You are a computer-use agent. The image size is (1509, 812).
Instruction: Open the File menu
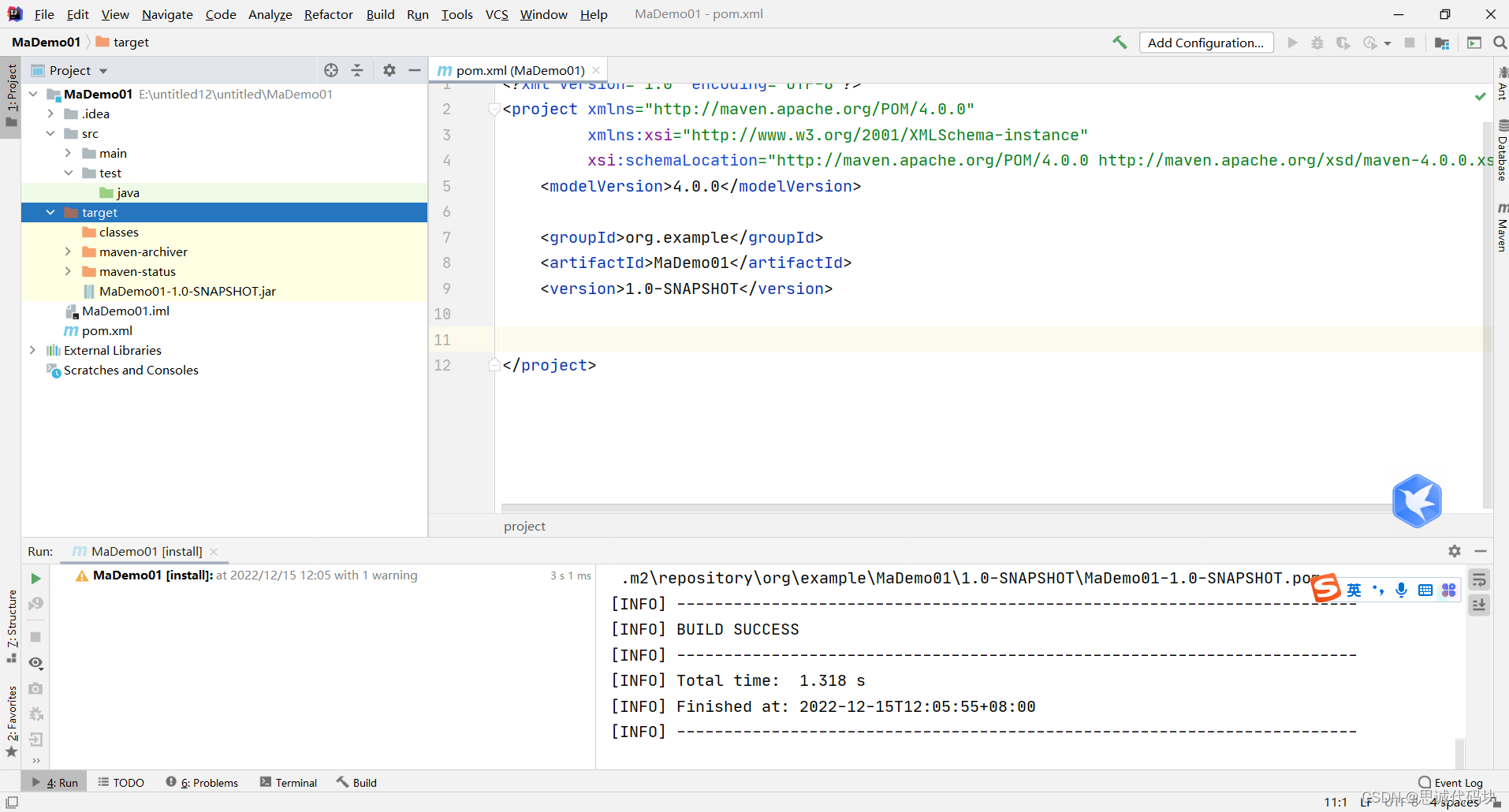44,14
